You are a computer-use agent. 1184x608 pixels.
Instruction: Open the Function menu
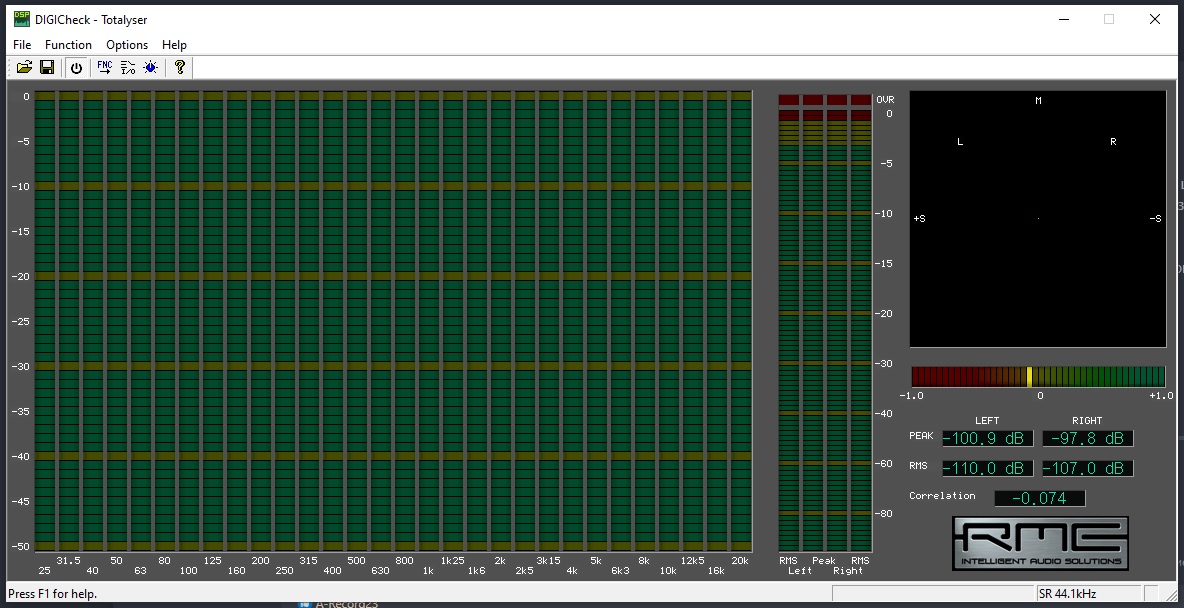tap(68, 45)
